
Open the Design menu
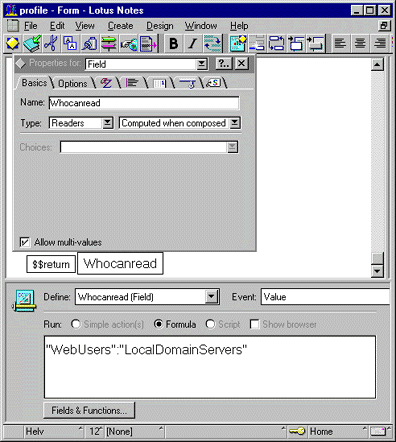click(160, 26)
